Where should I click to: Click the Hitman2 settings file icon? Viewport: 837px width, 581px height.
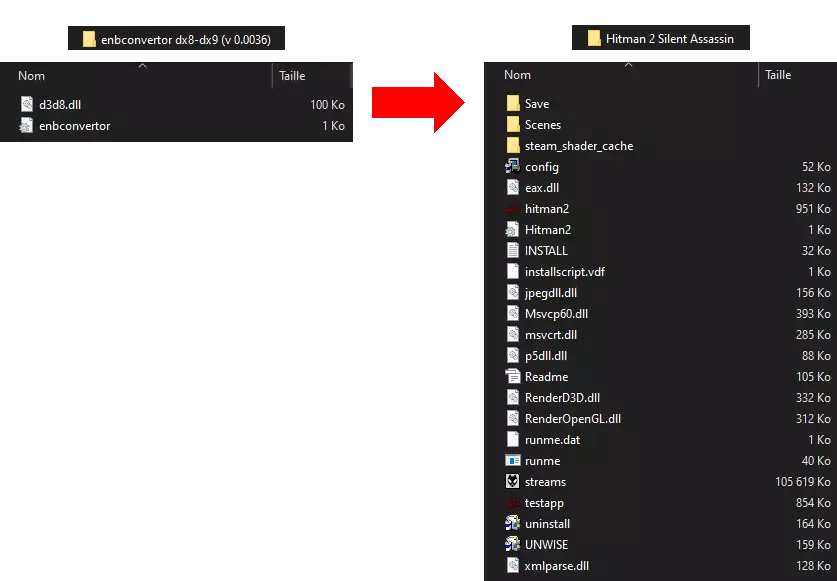(512, 230)
